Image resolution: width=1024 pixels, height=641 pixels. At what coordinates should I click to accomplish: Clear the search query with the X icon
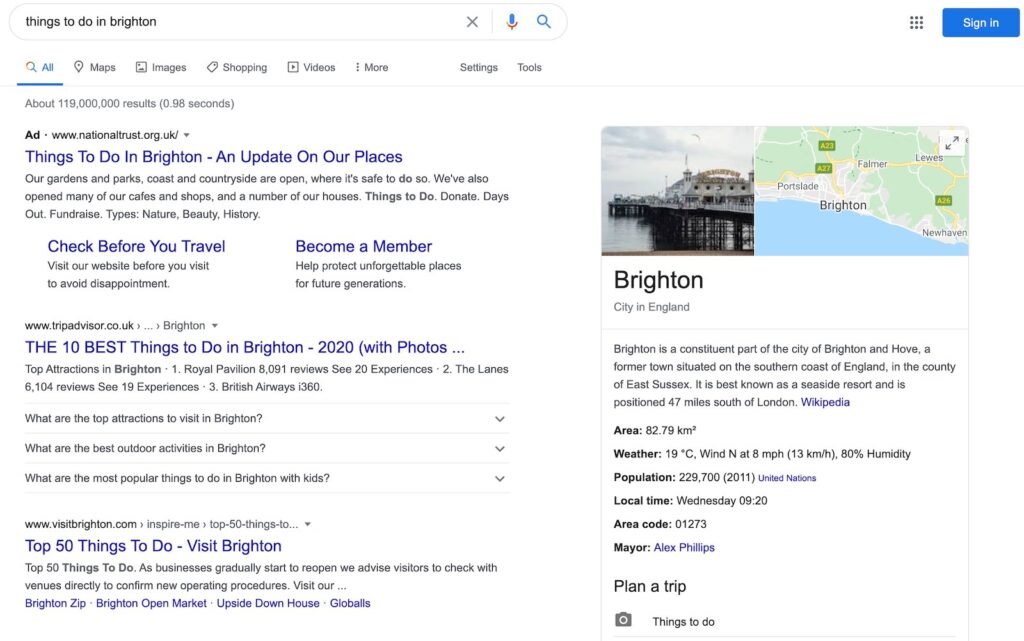(472, 21)
